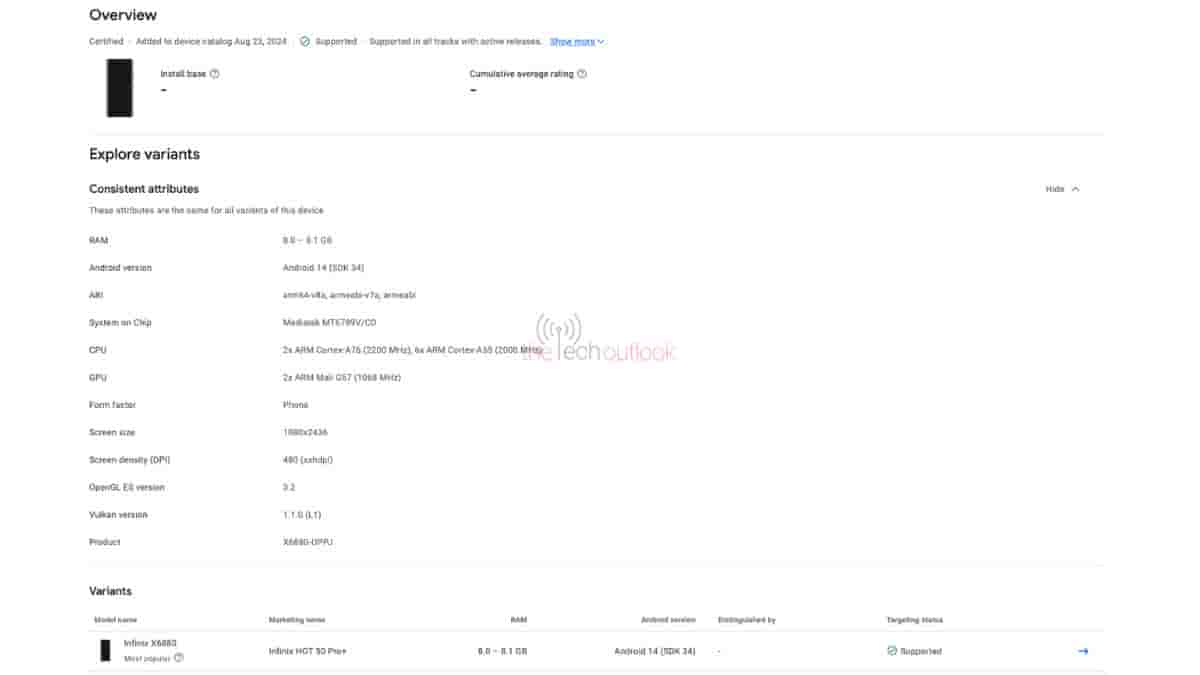This screenshot has width=1200, height=675.
Task: Collapse Consistent attributes with the Hide chevron
Action: [1075, 189]
